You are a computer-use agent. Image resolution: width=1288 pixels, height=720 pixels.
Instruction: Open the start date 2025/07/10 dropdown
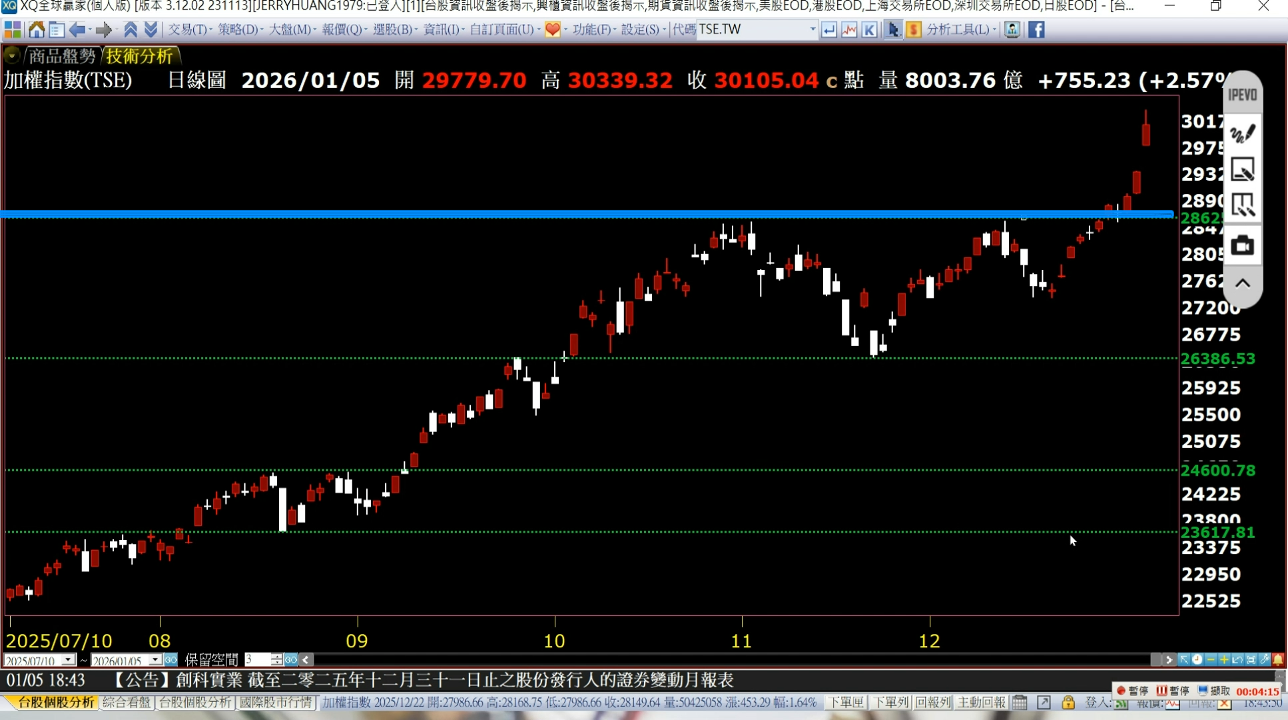pos(68,660)
